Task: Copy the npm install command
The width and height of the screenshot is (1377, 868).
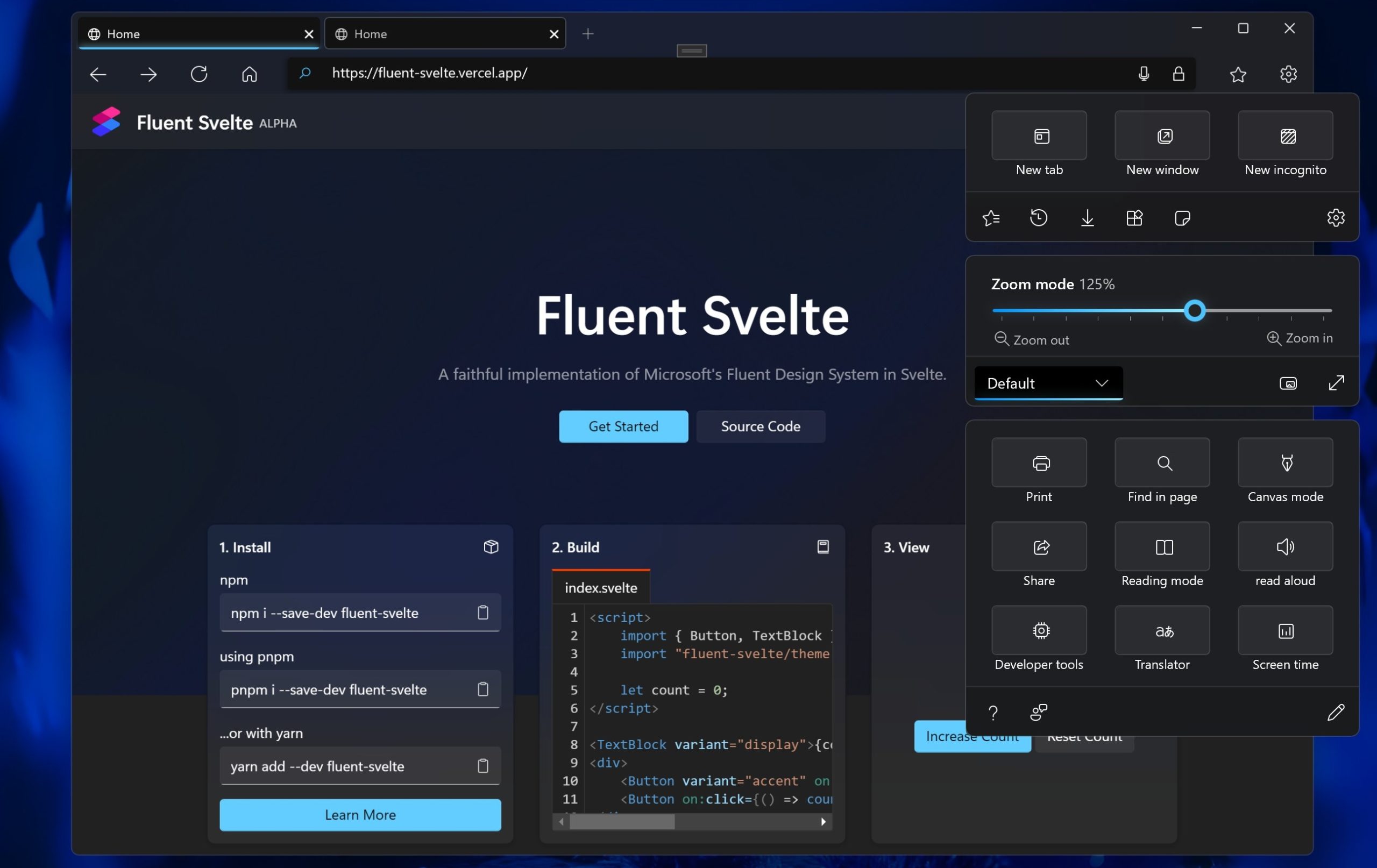Action: click(482, 613)
